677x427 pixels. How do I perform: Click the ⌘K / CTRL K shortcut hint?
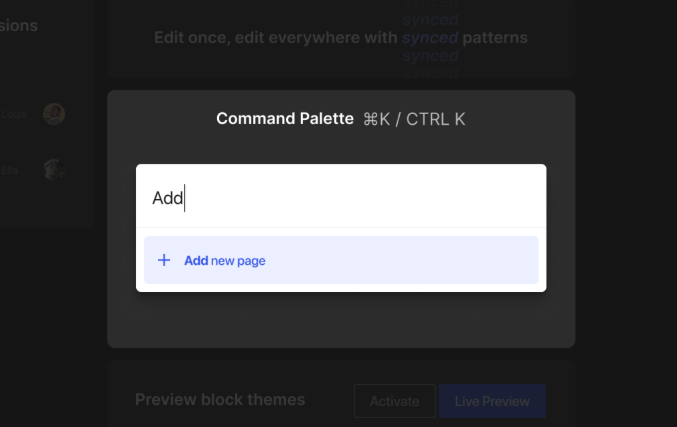coord(414,119)
